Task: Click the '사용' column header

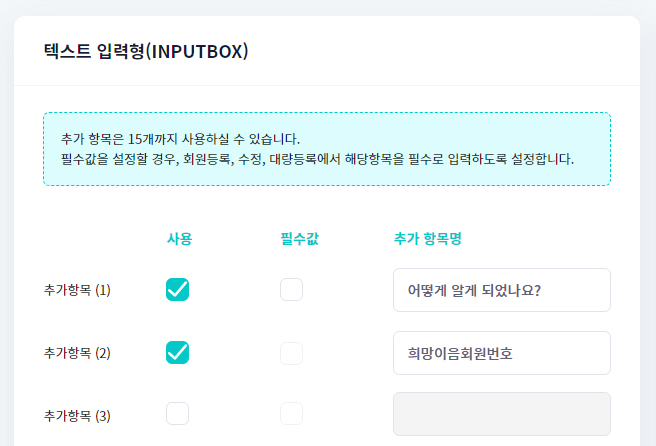Action: coord(179,239)
